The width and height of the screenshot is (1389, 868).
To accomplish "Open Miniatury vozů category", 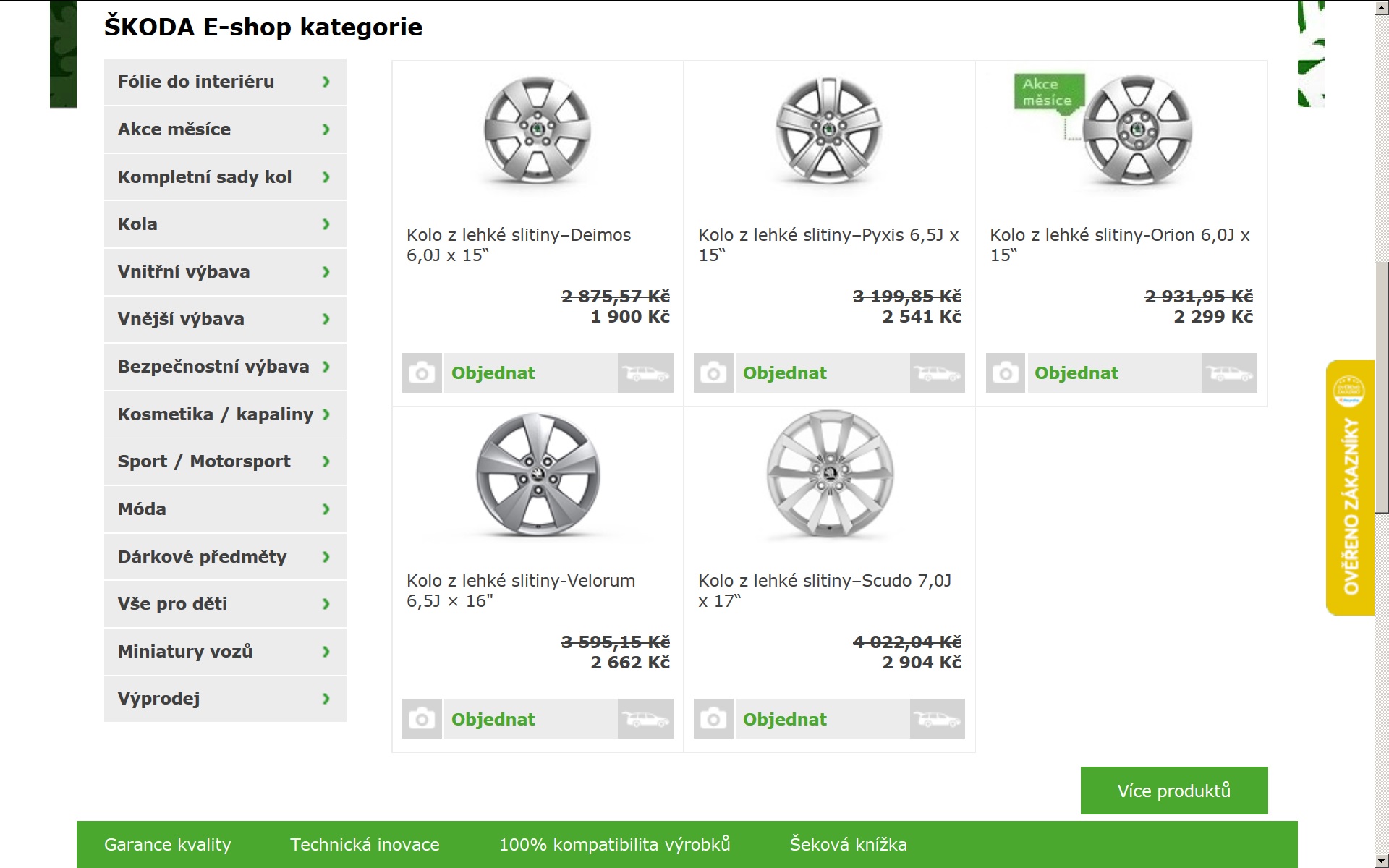I will pos(225,652).
